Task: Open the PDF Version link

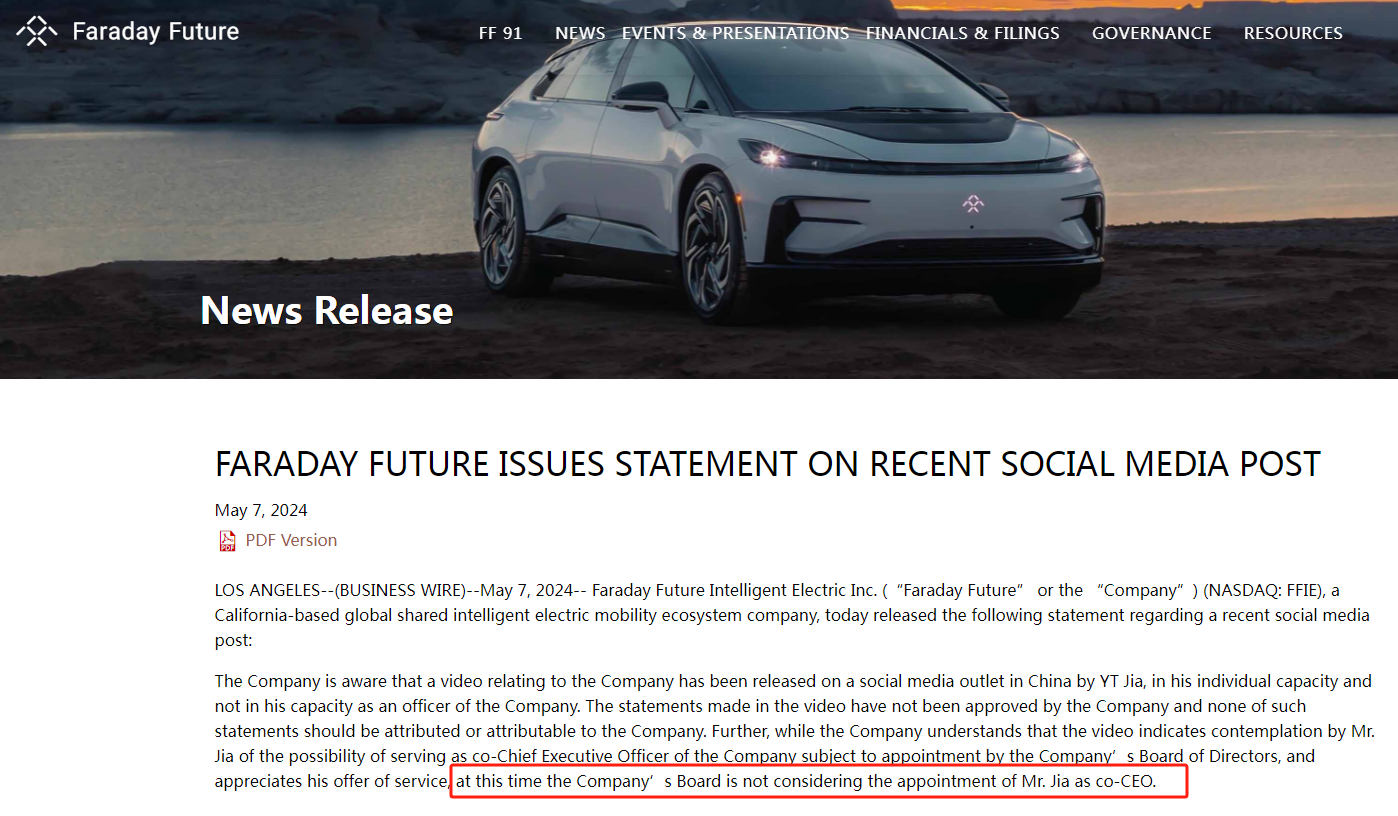Action: [x=291, y=540]
